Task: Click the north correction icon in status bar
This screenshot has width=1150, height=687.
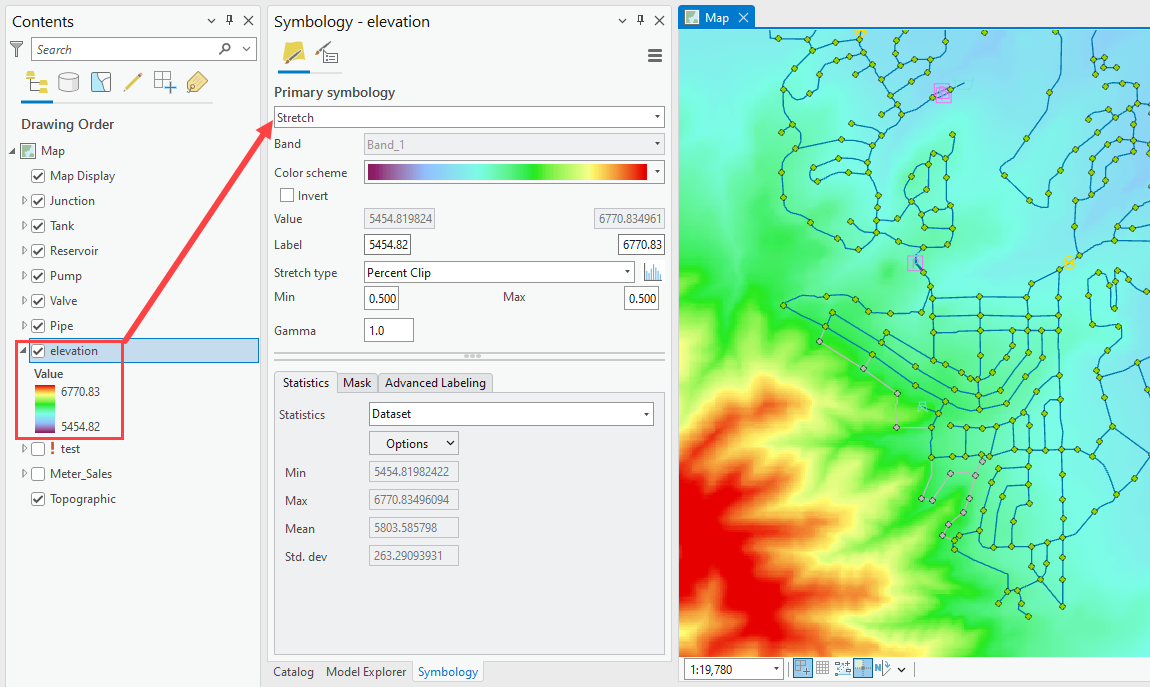Action: (882, 668)
